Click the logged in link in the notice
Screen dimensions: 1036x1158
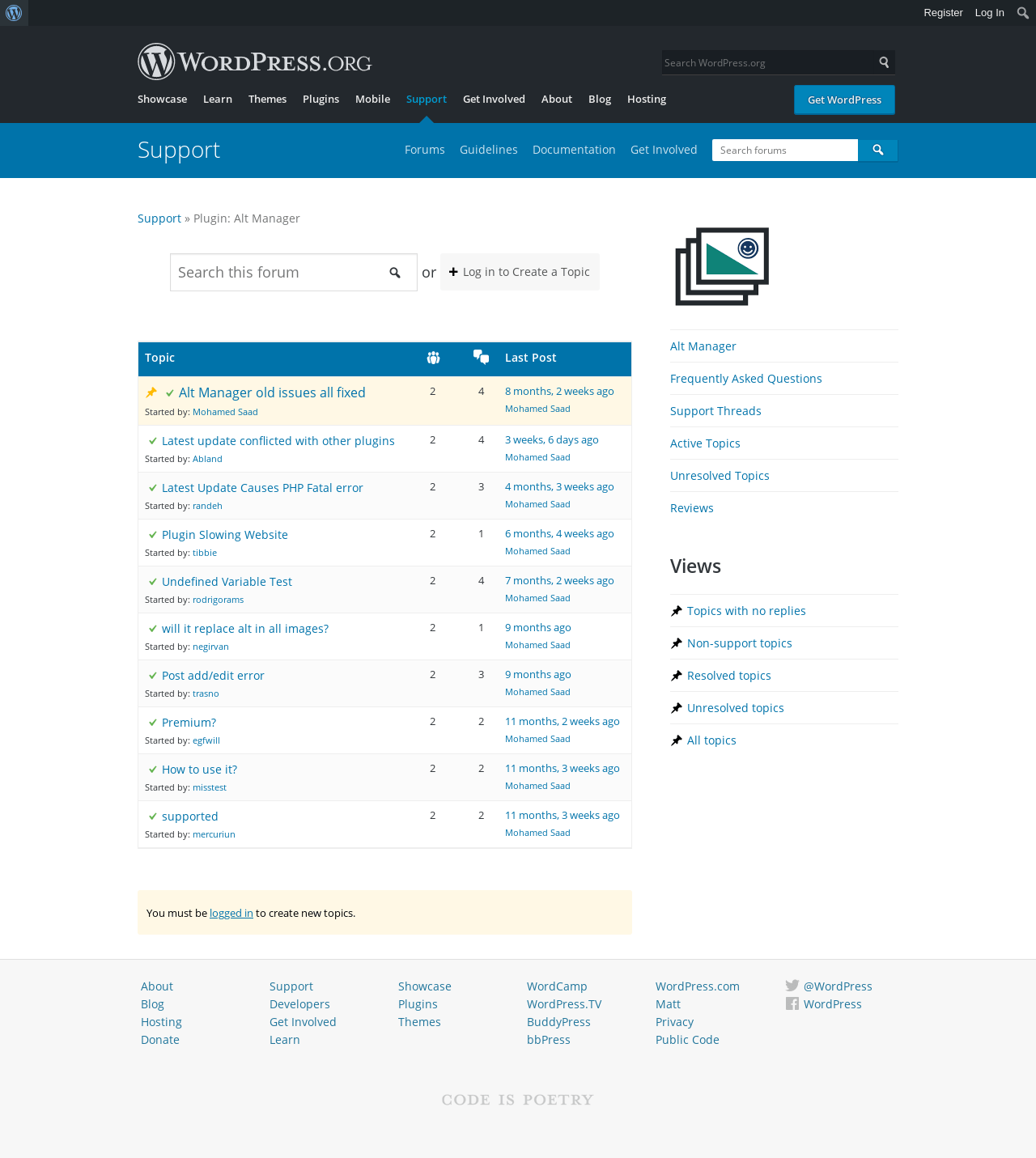(231, 913)
